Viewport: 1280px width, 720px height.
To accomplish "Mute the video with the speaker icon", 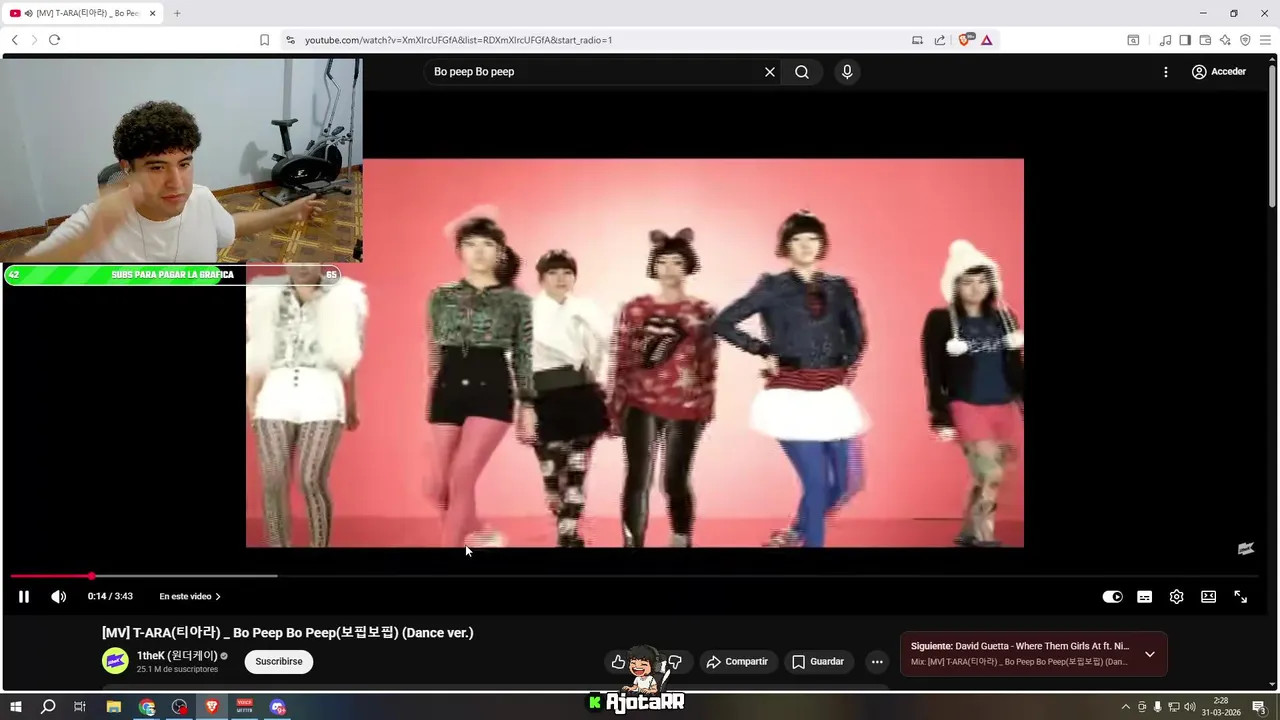I will pyautogui.click(x=59, y=597).
